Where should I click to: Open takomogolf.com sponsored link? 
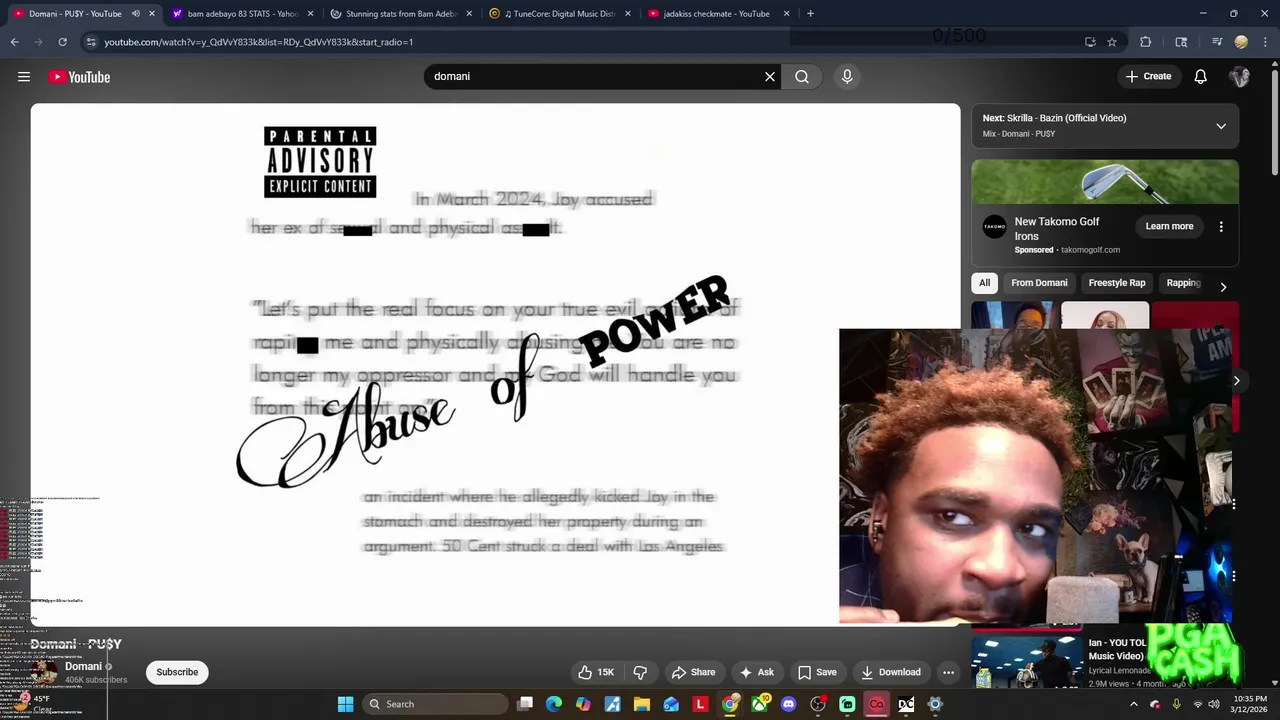coord(1090,250)
